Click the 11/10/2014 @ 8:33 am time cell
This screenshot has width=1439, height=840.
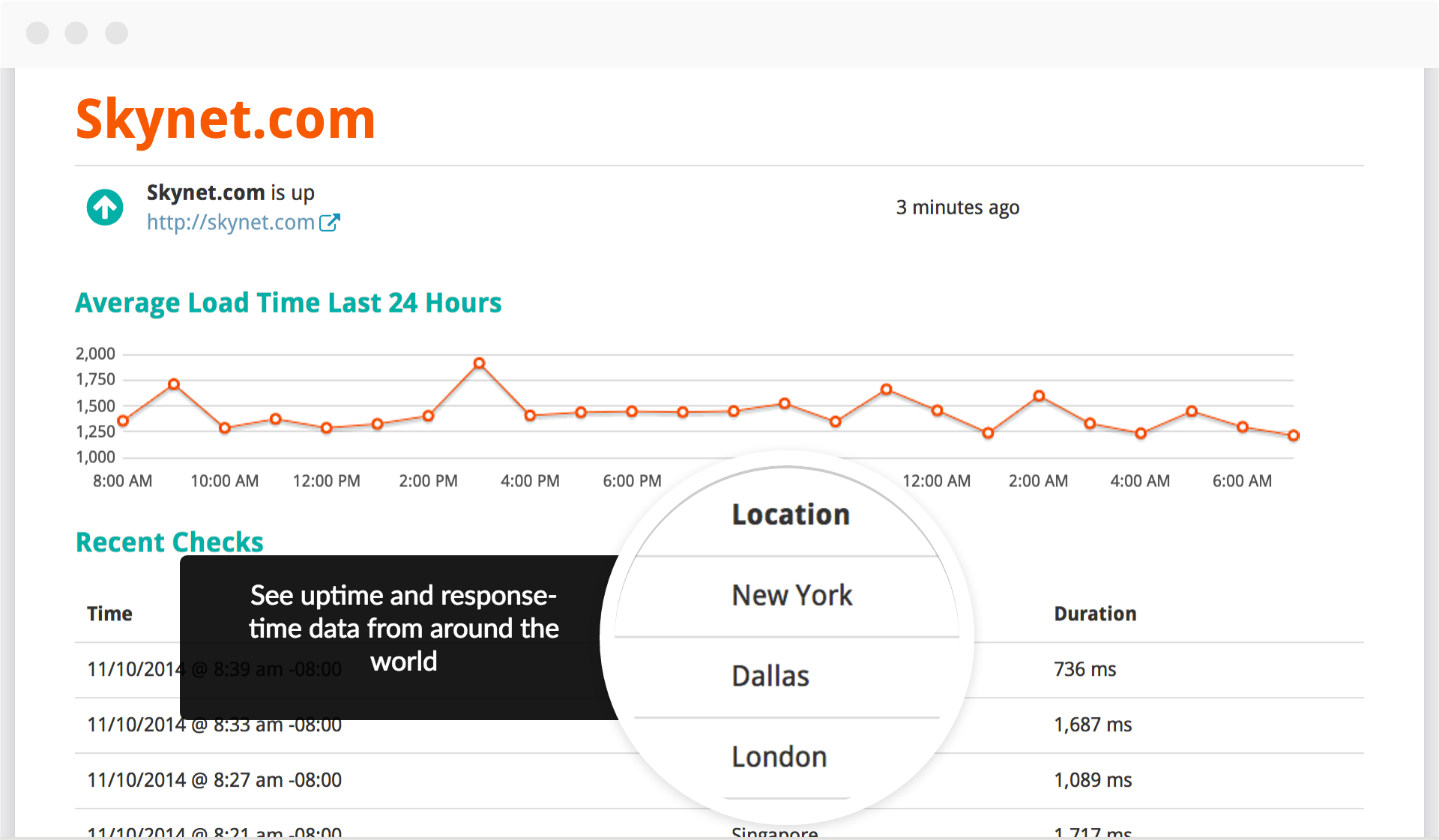tap(214, 725)
